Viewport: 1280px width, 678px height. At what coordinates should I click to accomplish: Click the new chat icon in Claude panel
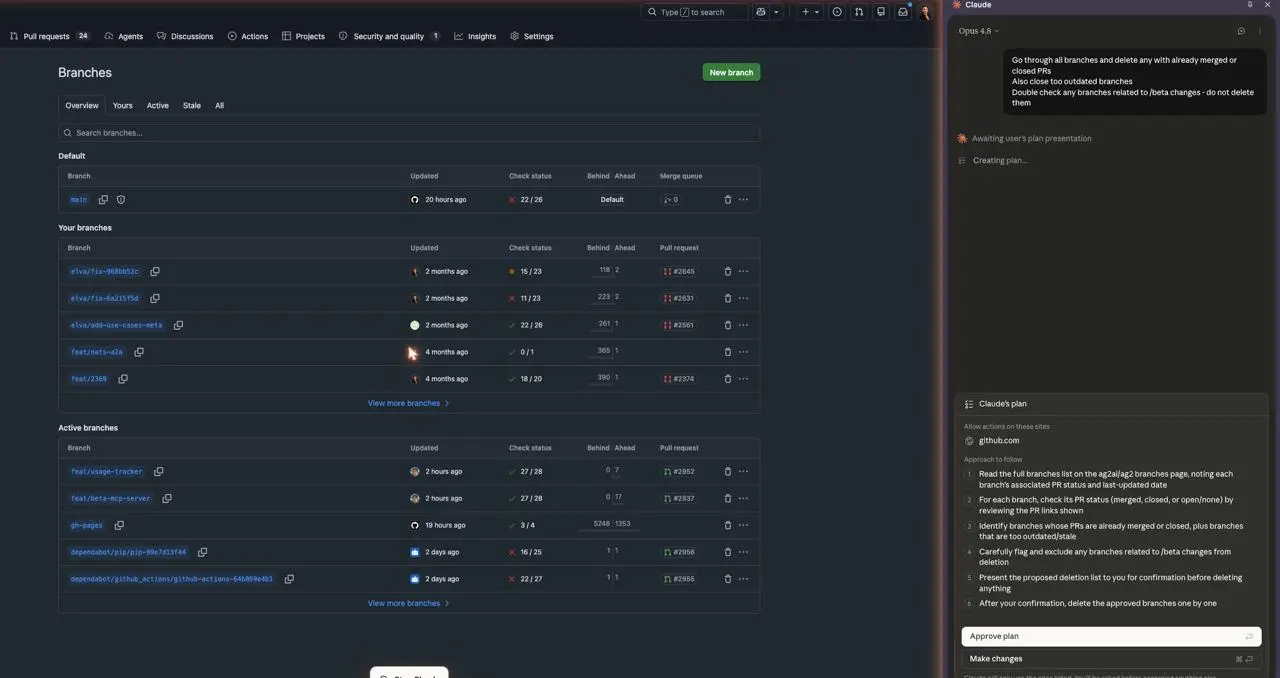point(1241,31)
